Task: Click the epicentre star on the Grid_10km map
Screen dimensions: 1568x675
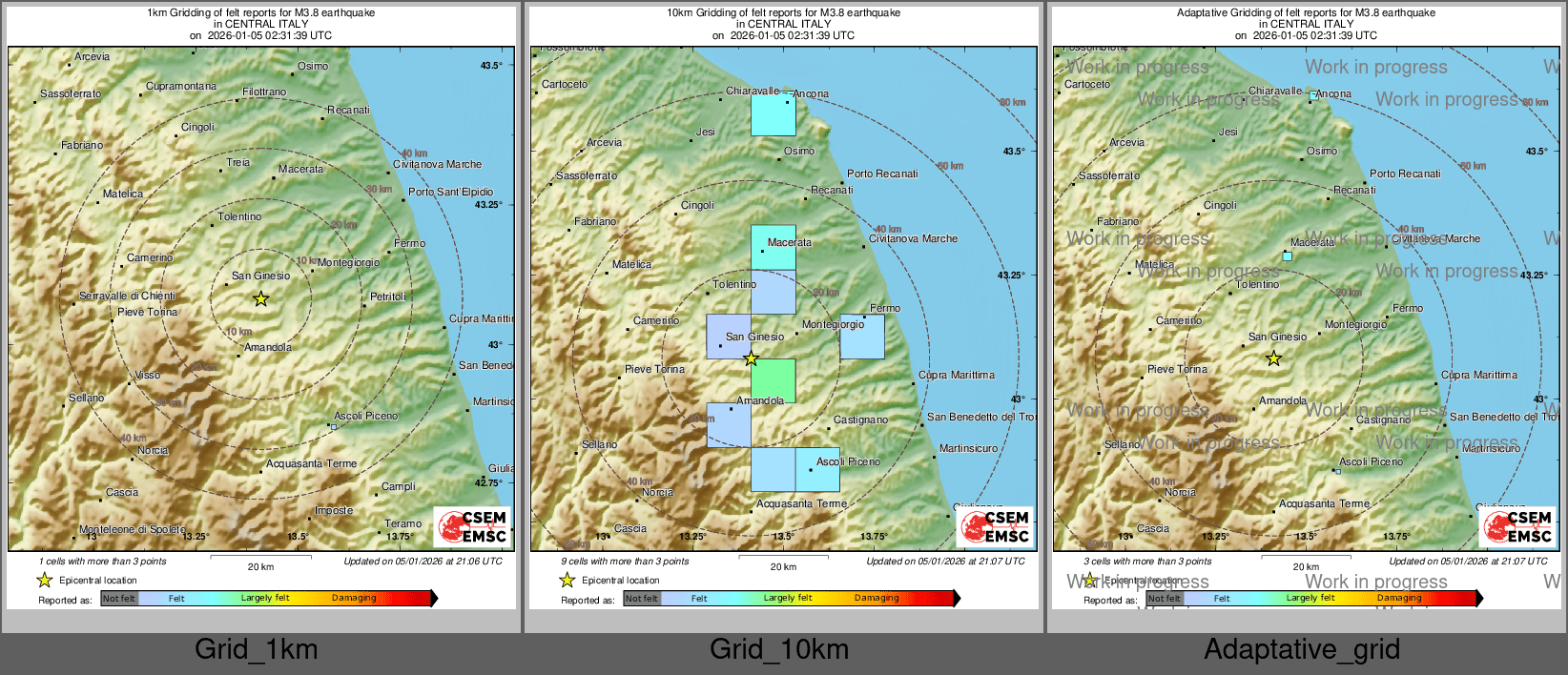Action: (752, 358)
